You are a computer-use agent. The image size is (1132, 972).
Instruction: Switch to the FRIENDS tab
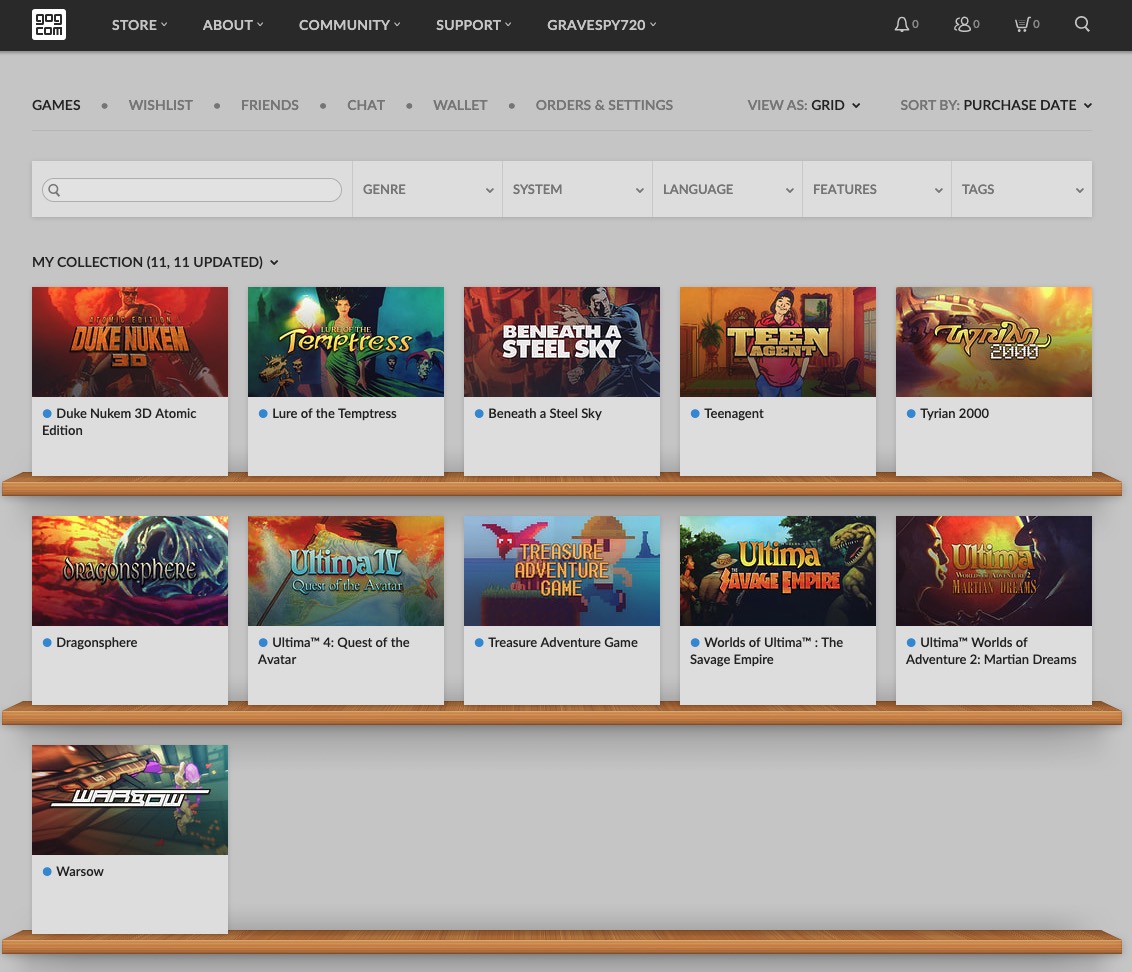point(270,105)
